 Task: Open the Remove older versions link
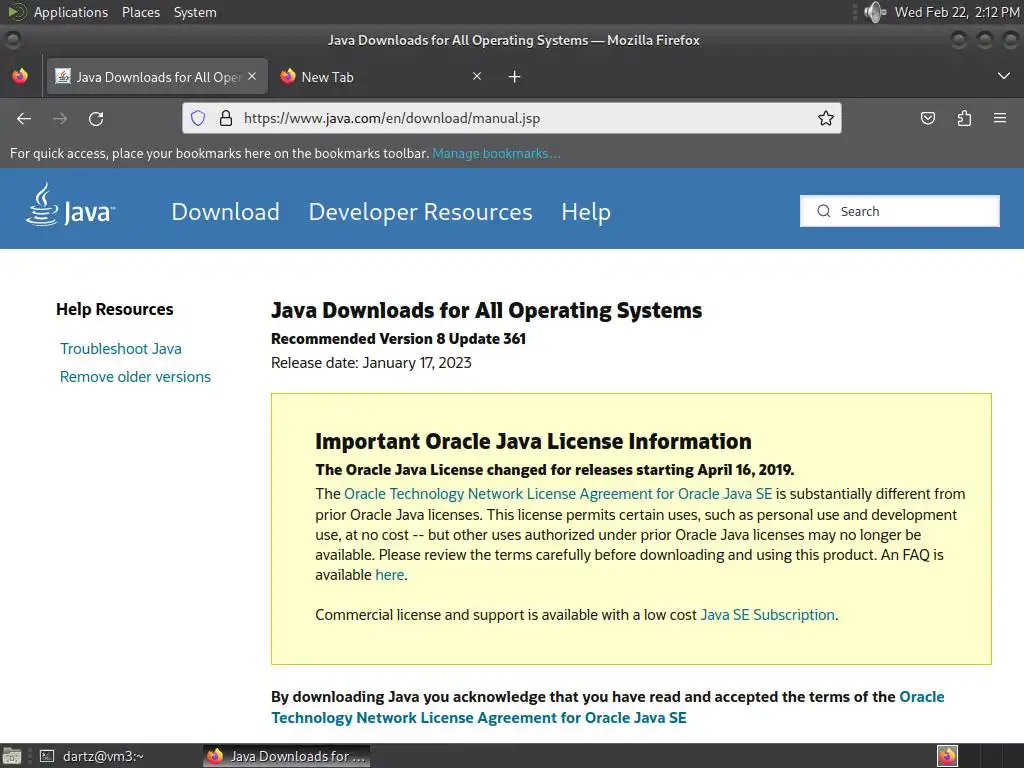click(x=135, y=377)
